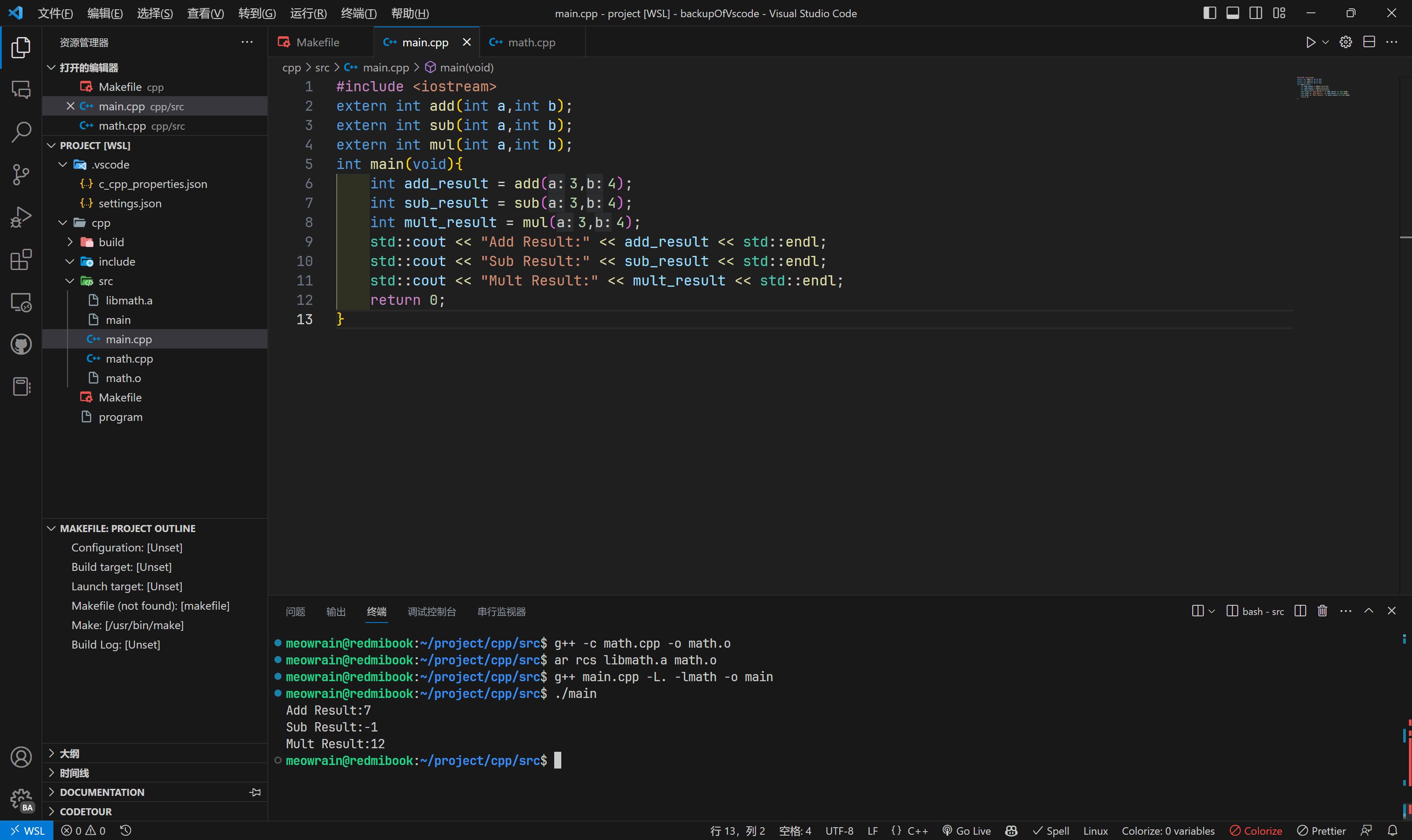Viewport: 1412px width, 840px height.
Task: Switch to the math.cpp editor tab
Action: [531, 42]
